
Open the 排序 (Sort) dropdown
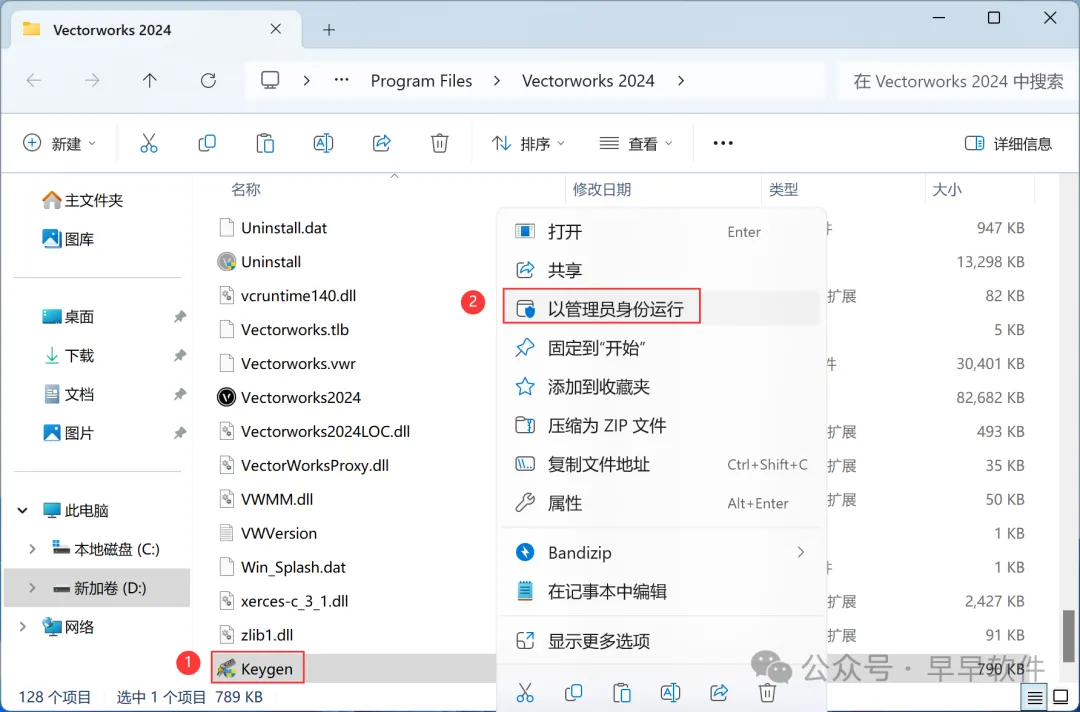pyautogui.click(x=528, y=143)
